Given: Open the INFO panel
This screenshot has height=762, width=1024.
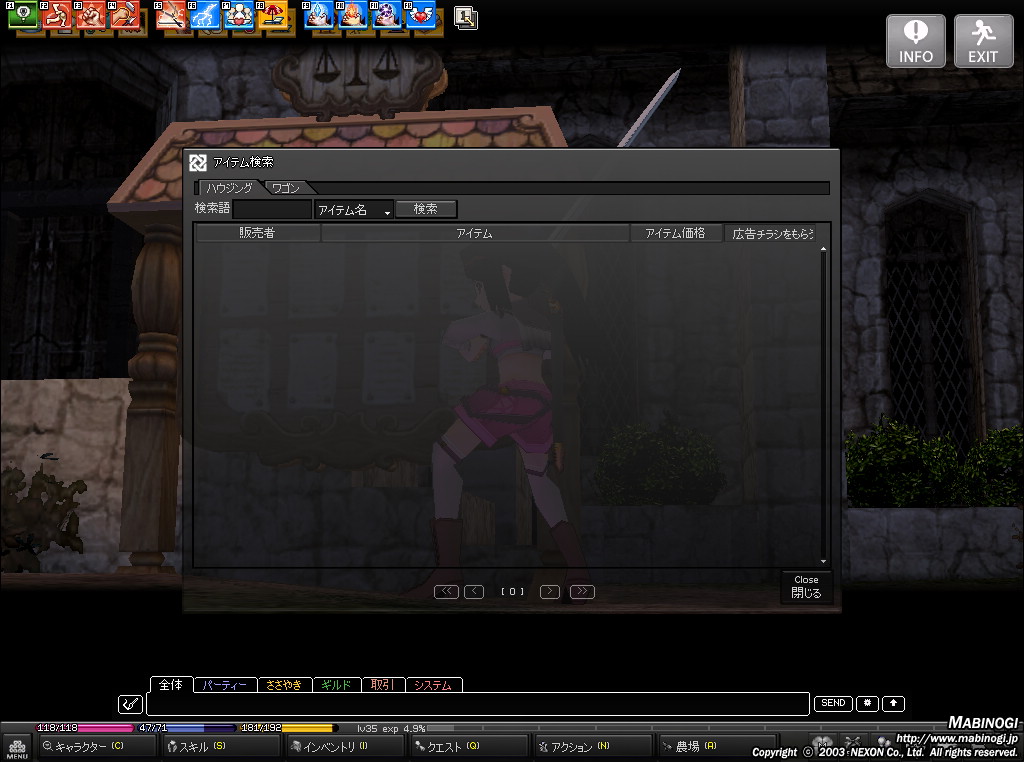Looking at the screenshot, I should 915,41.
